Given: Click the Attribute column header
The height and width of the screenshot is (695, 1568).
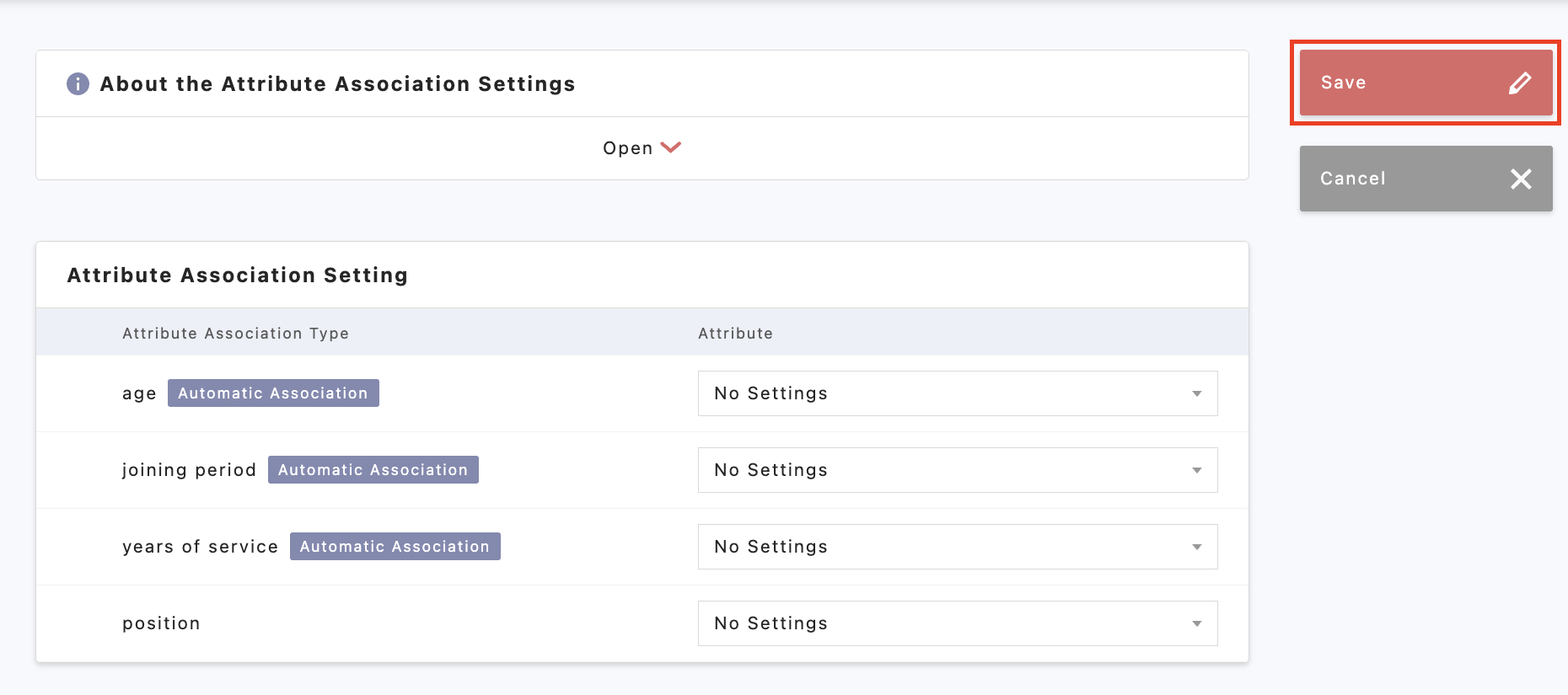Looking at the screenshot, I should (x=735, y=334).
